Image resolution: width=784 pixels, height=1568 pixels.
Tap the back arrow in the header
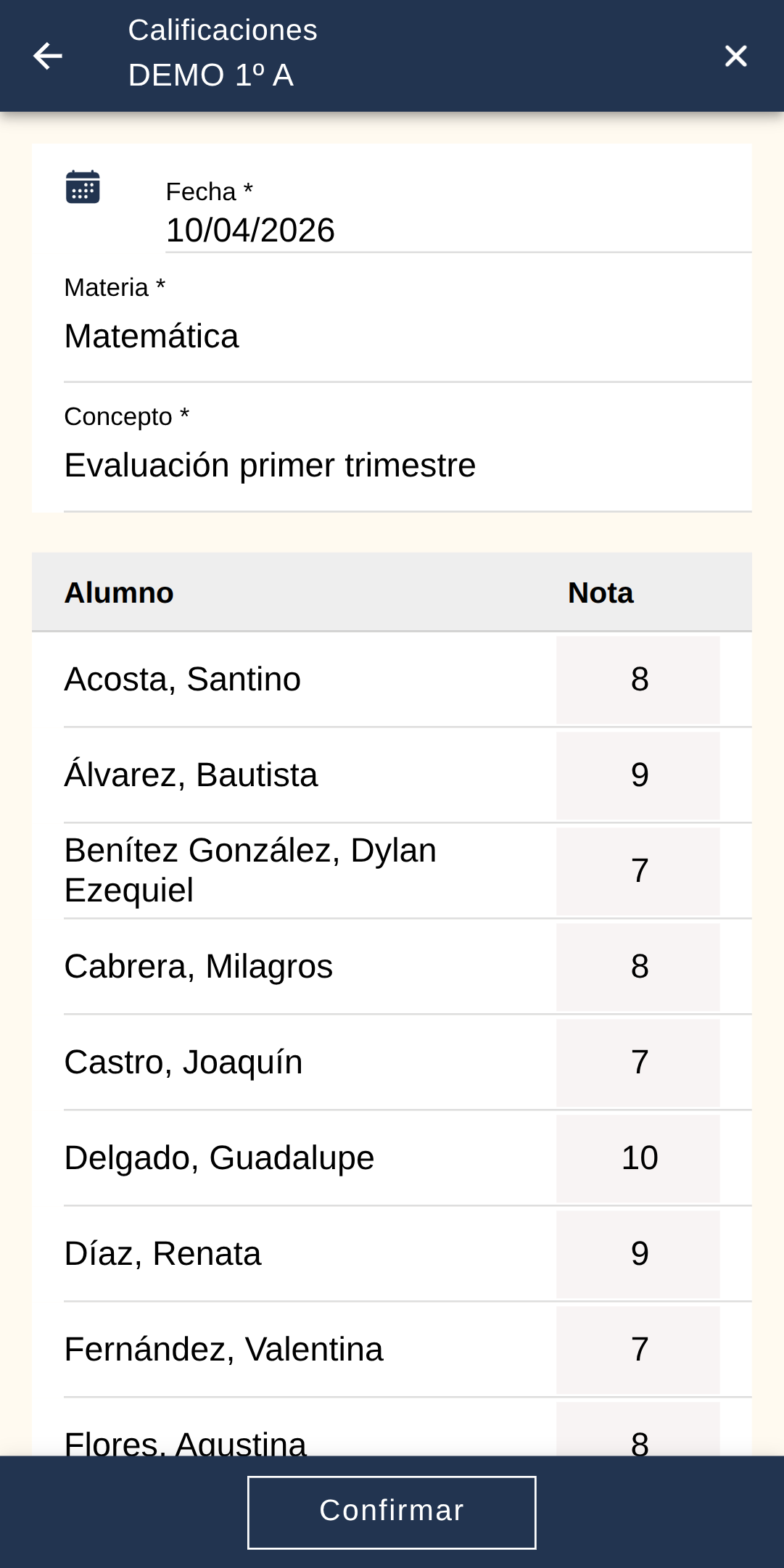(46, 56)
